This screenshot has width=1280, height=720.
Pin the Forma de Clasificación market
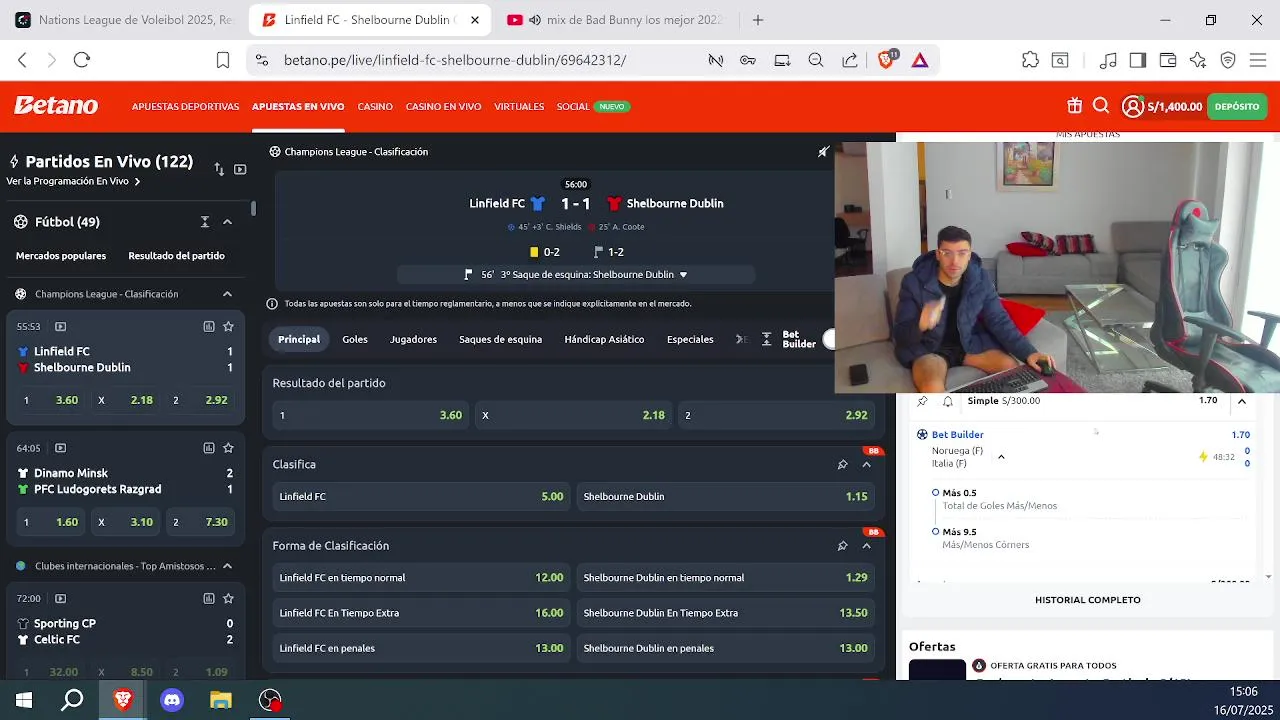click(x=842, y=545)
